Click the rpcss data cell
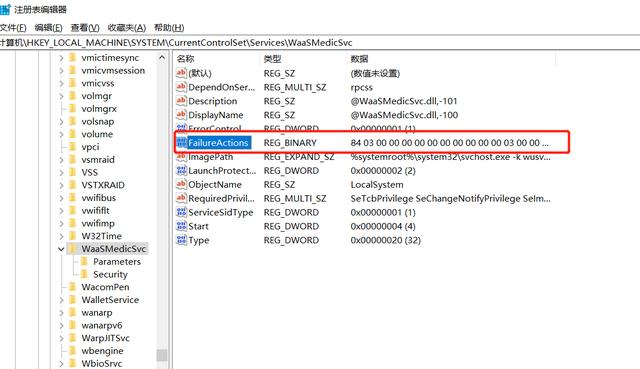Screen dimensions: 640x369 click(x=362, y=87)
